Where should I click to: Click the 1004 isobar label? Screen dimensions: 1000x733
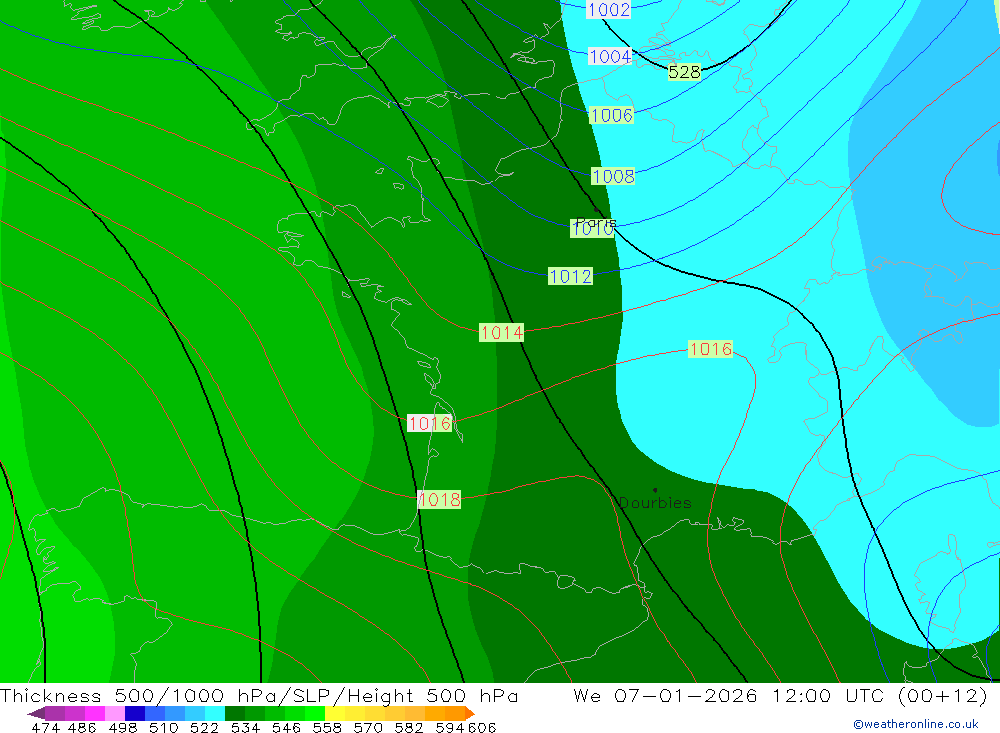coord(610,57)
